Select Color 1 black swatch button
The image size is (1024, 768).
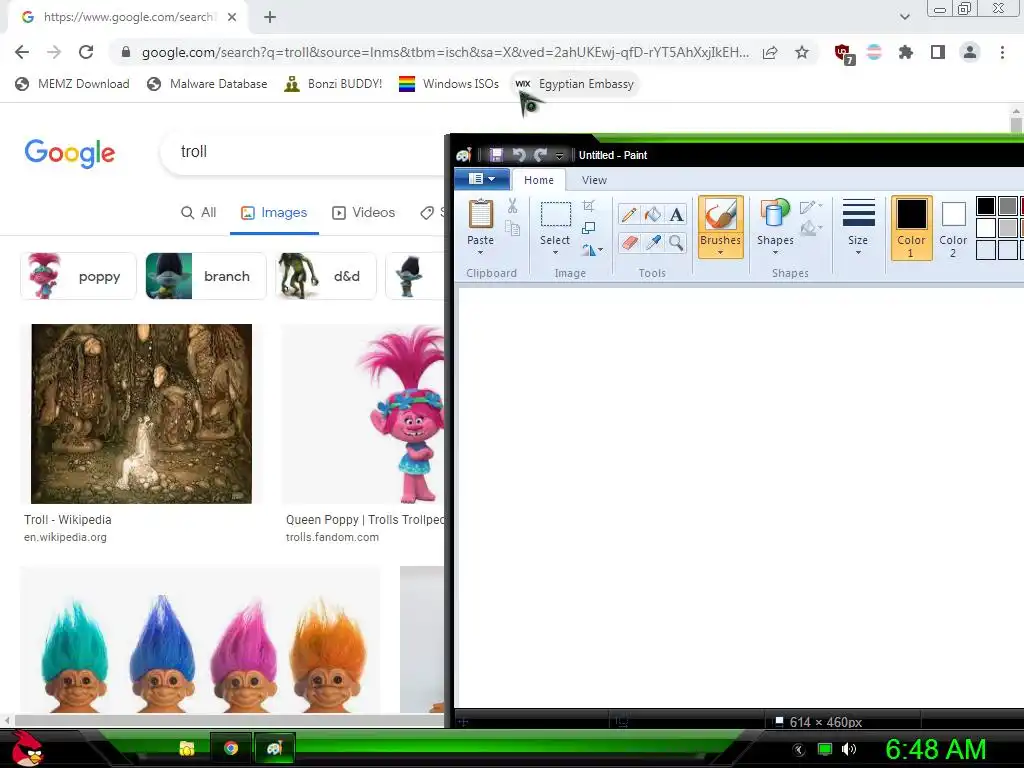[x=911, y=227]
